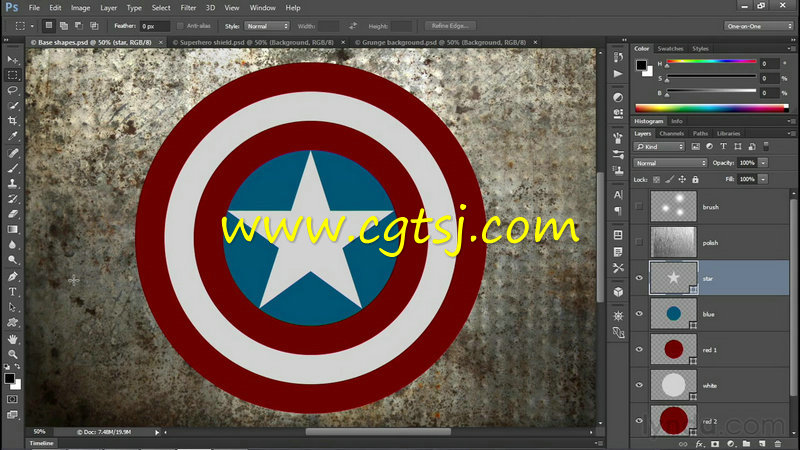Open the Image menu
Viewport: 800px width, 450px height.
[x=80, y=8]
